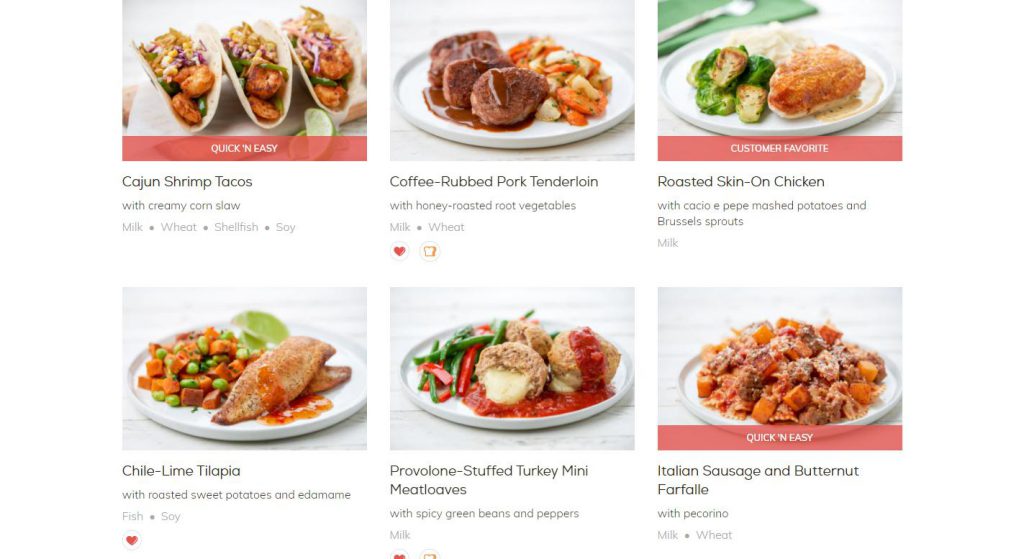Click heart icon under Coffee-Rubbed Pork Tenderloin
Screen dimensions: 1024x559
[400, 251]
